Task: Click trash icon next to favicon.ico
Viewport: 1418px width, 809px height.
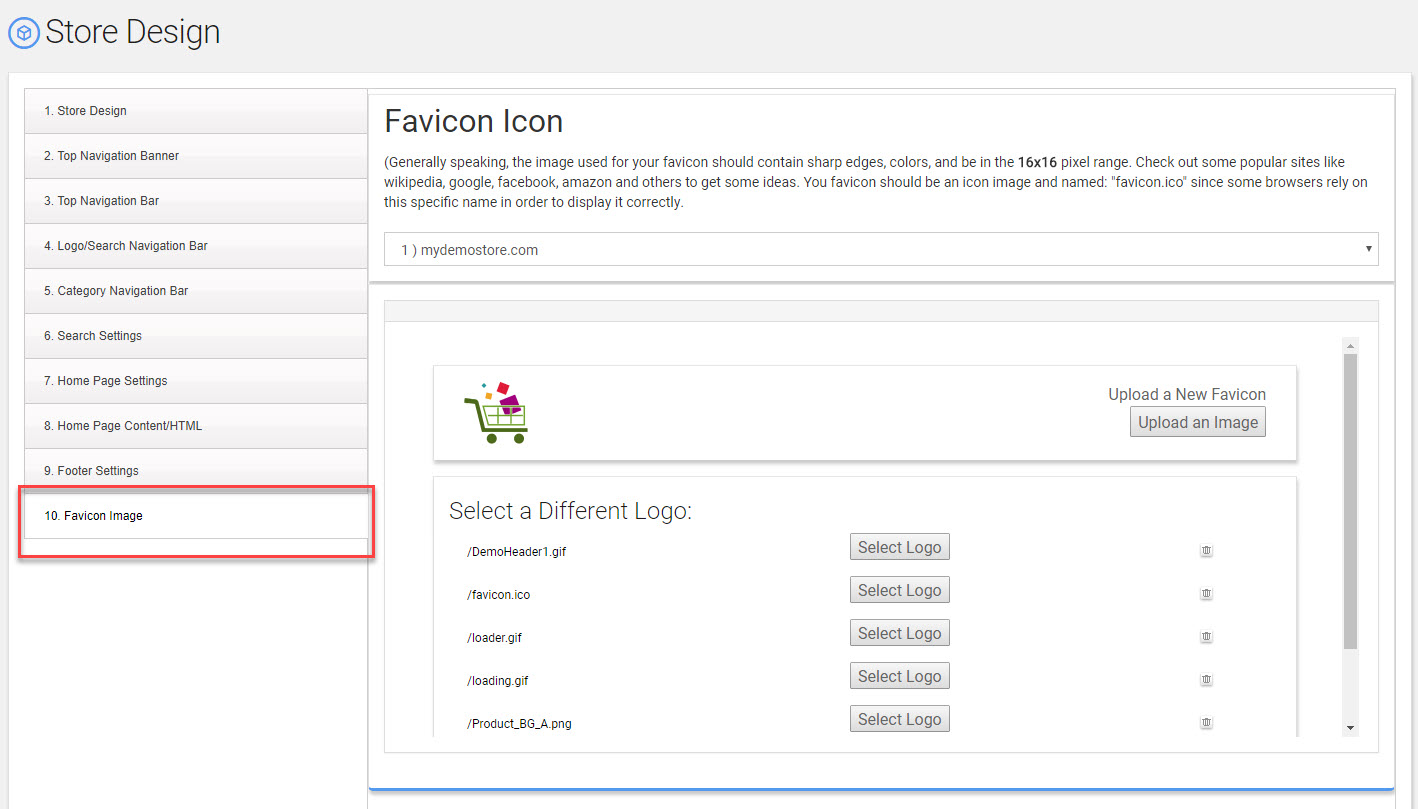Action: (1206, 593)
